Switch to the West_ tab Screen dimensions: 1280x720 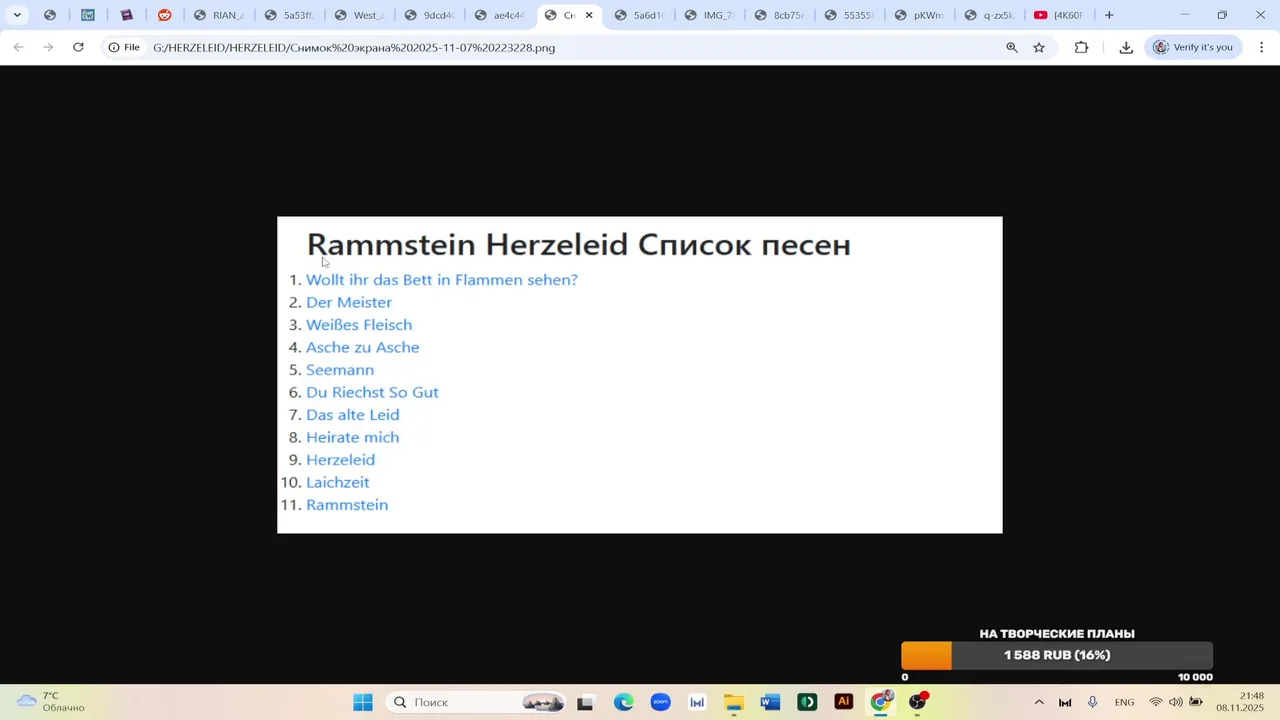[359, 15]
